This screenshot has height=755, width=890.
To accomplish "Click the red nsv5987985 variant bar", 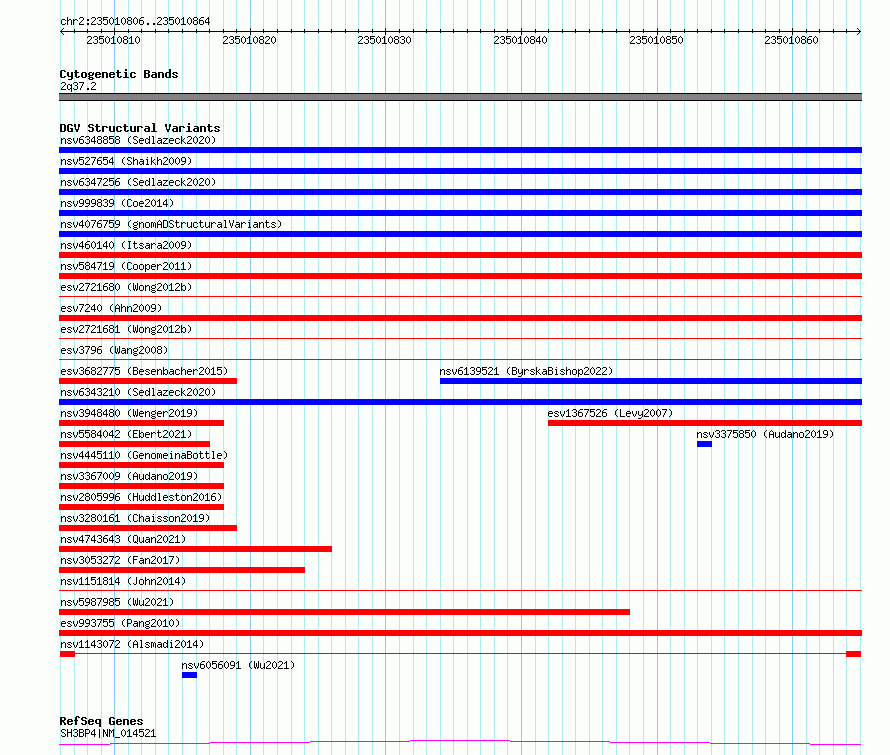I will (x=345, y=612).
